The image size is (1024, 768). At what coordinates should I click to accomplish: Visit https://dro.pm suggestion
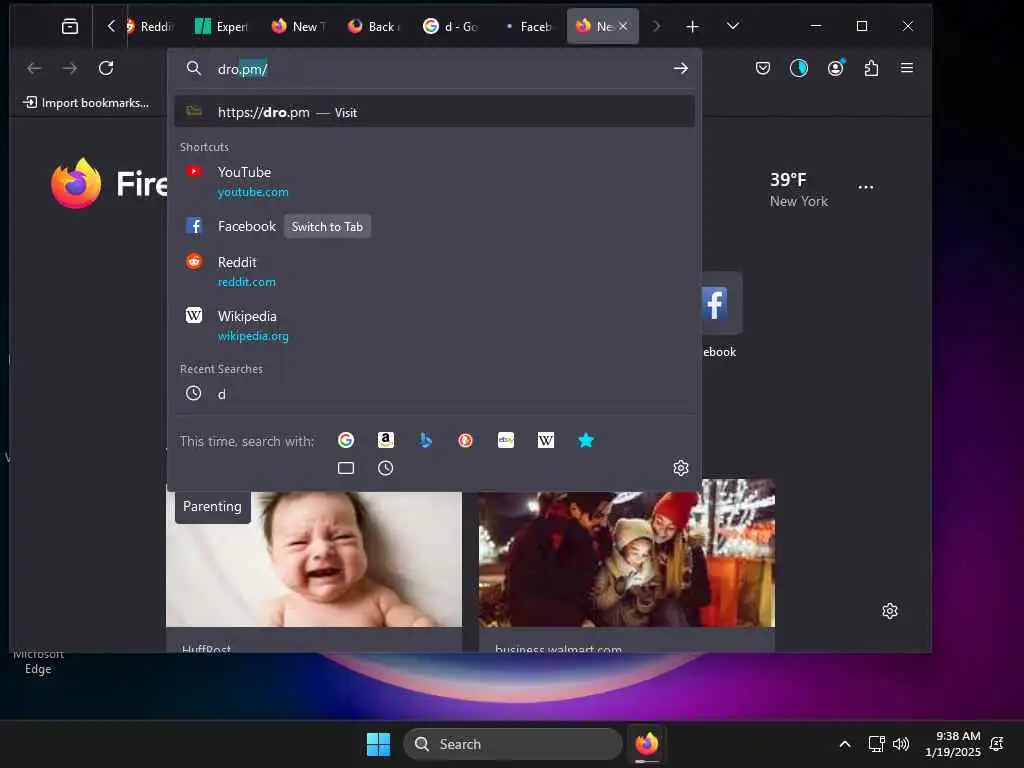click(x=434, y=112)
